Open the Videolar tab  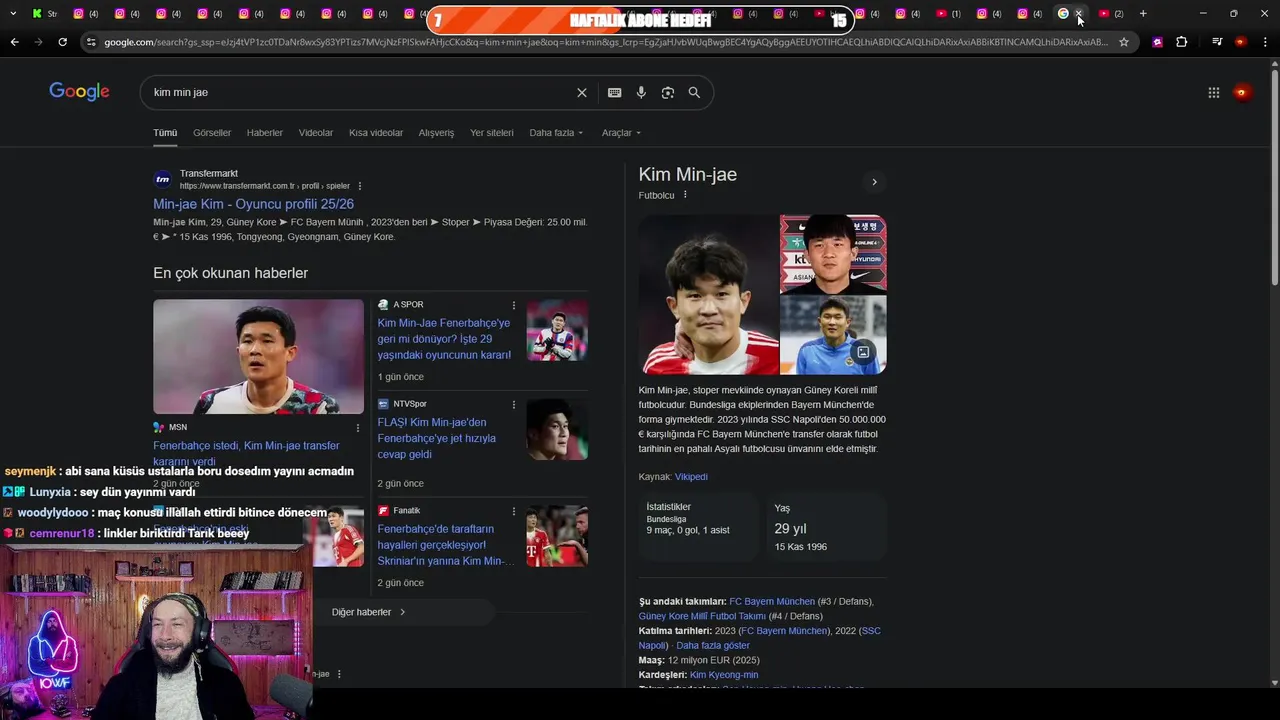(x=316, y=133)
